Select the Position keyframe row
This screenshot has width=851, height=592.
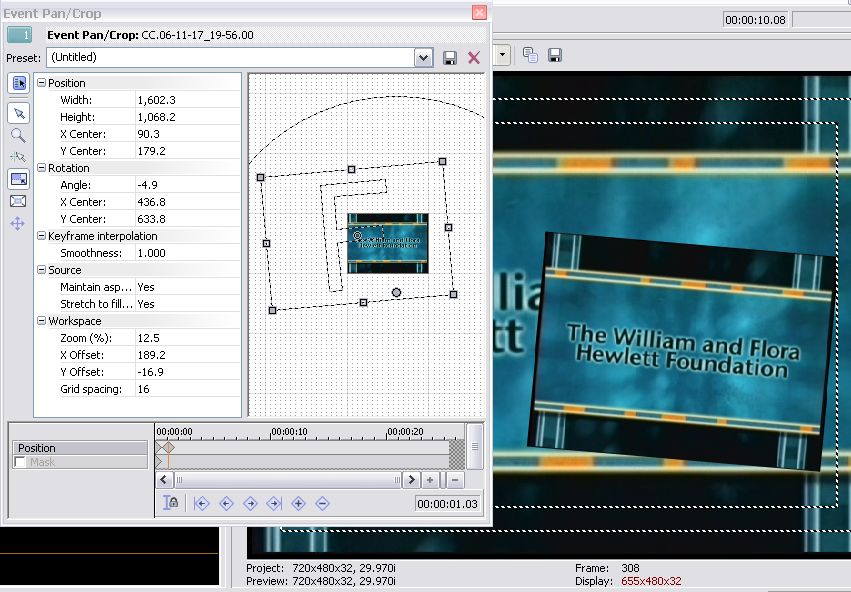pos(80,448)
